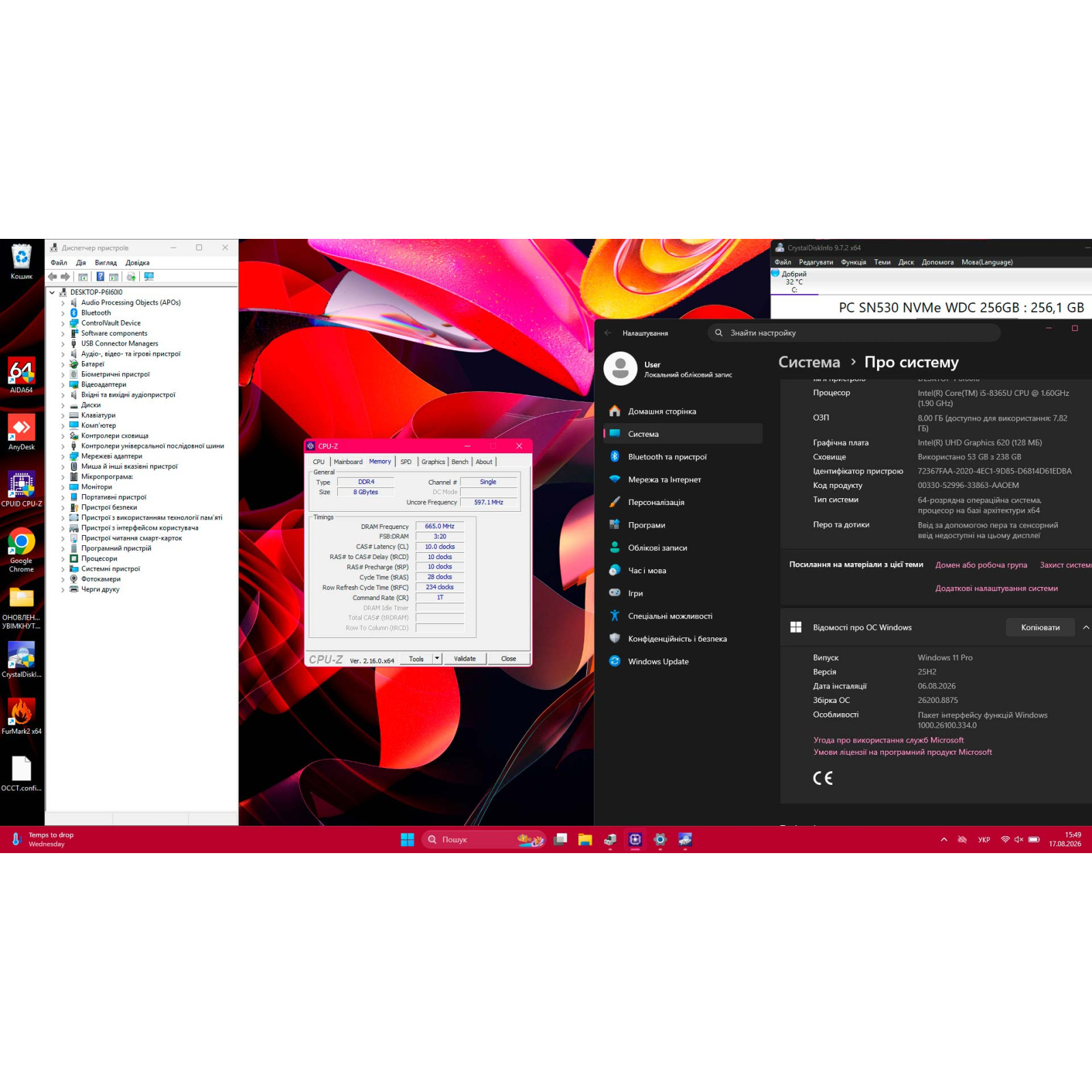
Task: Open the AnyDesk desktop shortcut
Action: [21, 431]
